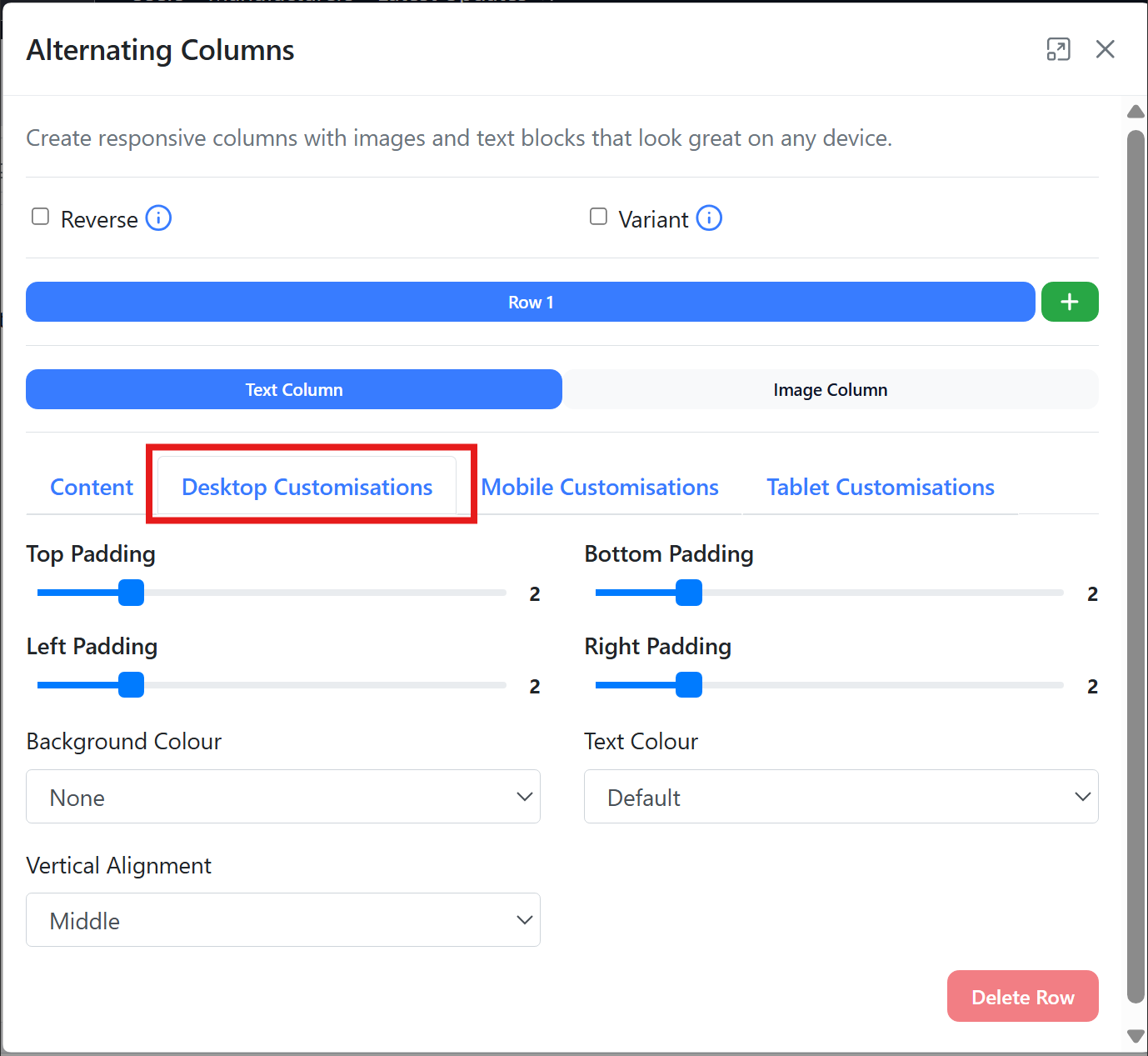Click the info icon next to Reverse
The image size is (1148, 1056).
[158, 218]
